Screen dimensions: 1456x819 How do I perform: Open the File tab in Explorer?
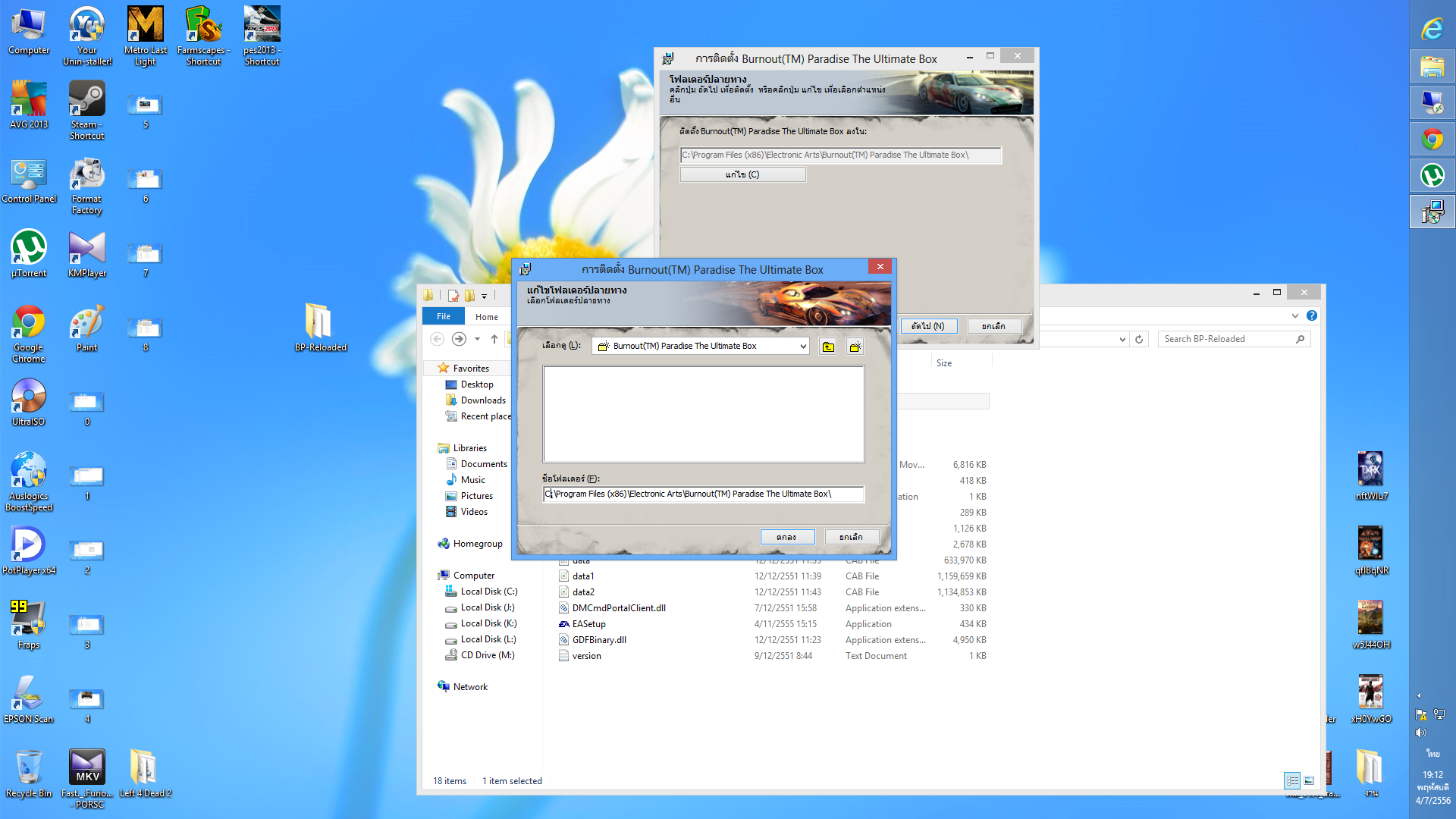[x=444, y=316]
